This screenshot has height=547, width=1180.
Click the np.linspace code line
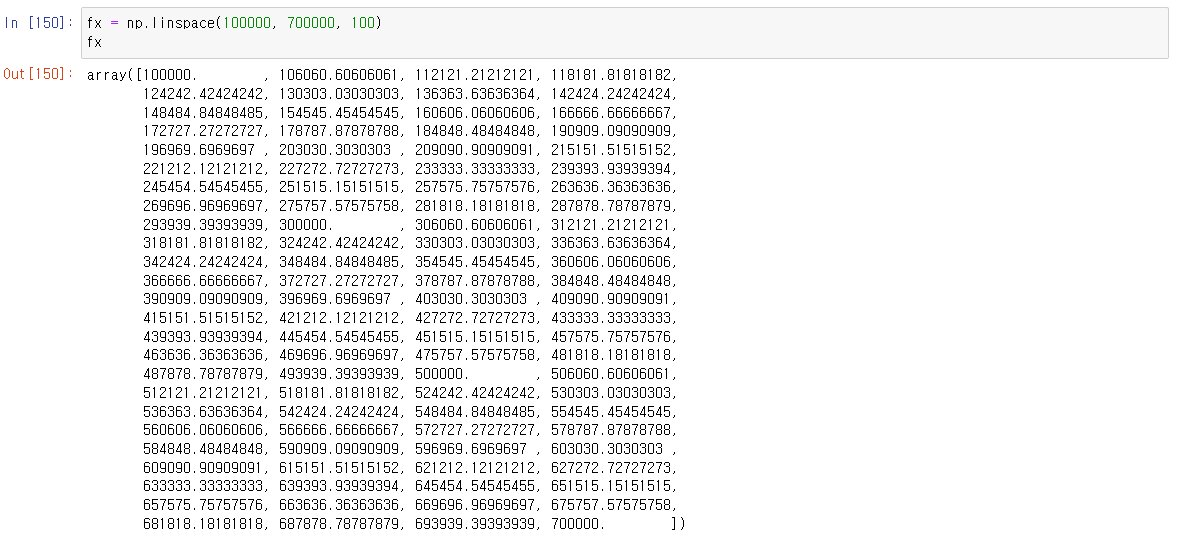point(234,23)
